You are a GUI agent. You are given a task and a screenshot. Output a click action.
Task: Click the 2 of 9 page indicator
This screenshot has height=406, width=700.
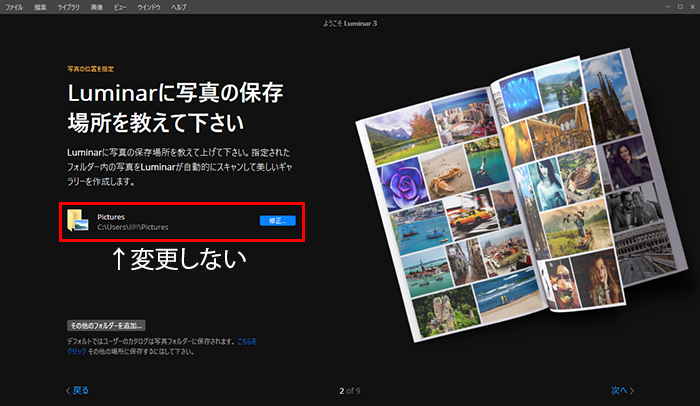click(x=350, y=391)
